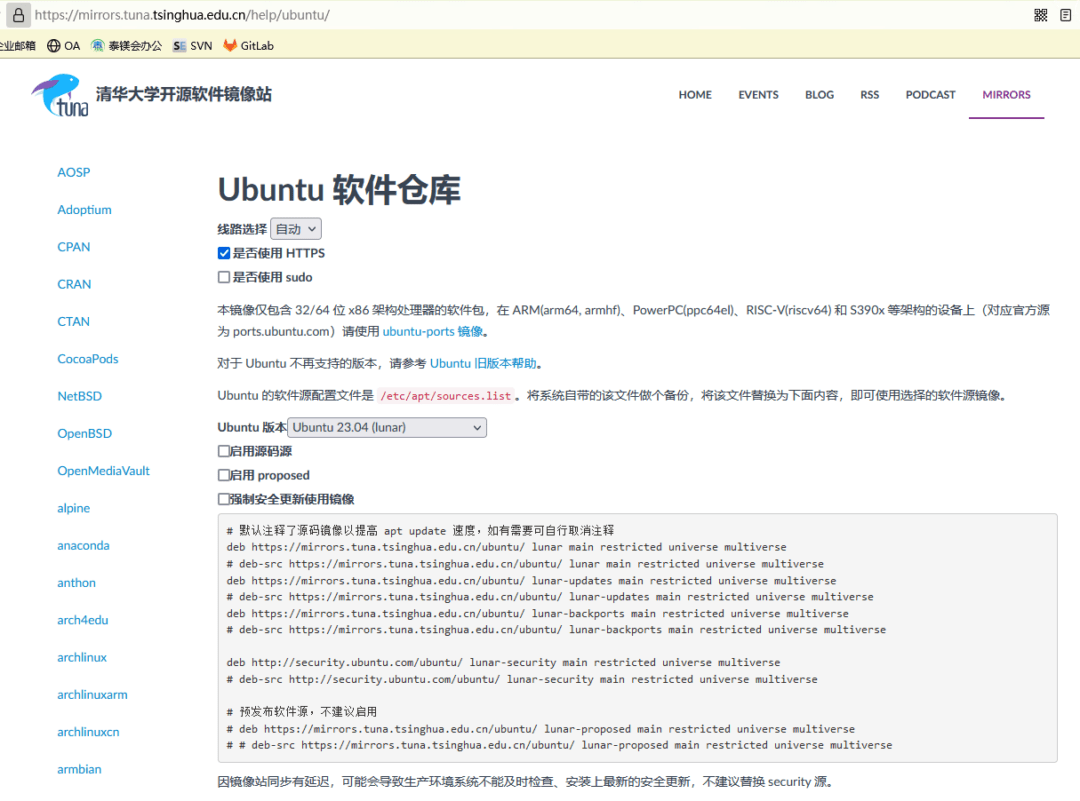Open the EVENTS navigation item
The image size is (1080, 801).
tap(758, 94)
